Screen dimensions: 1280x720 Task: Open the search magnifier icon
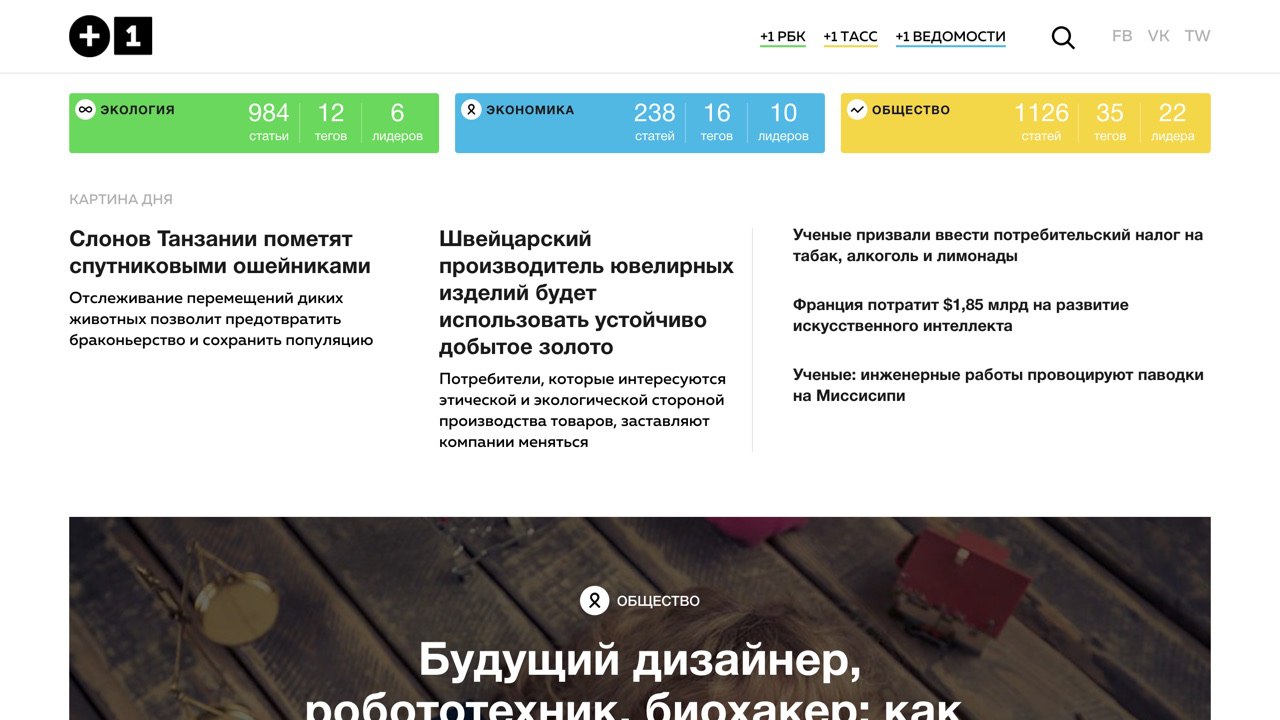pyautogui.click(x=1063, y=38)
